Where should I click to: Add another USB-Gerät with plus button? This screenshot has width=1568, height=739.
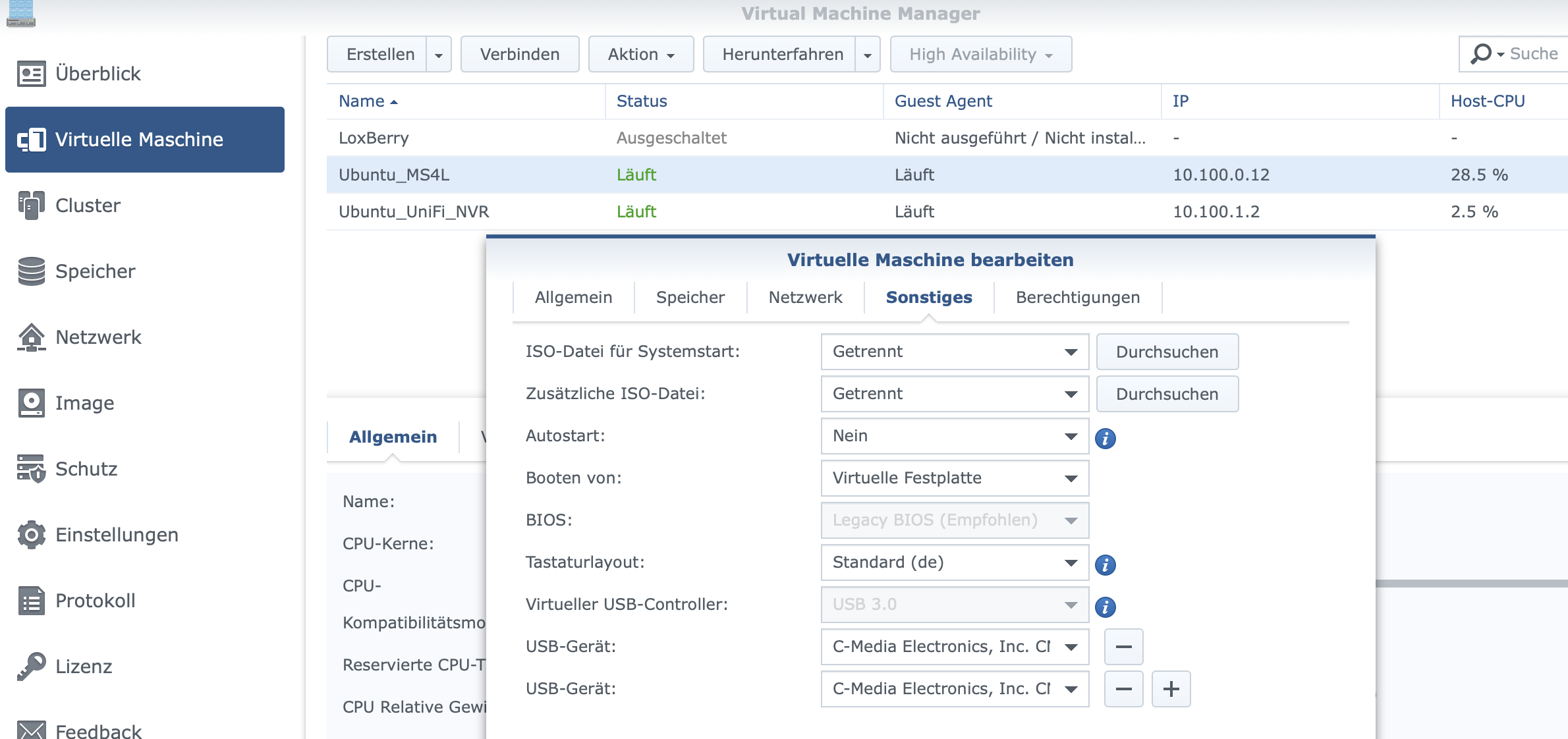click(1171, 689)
